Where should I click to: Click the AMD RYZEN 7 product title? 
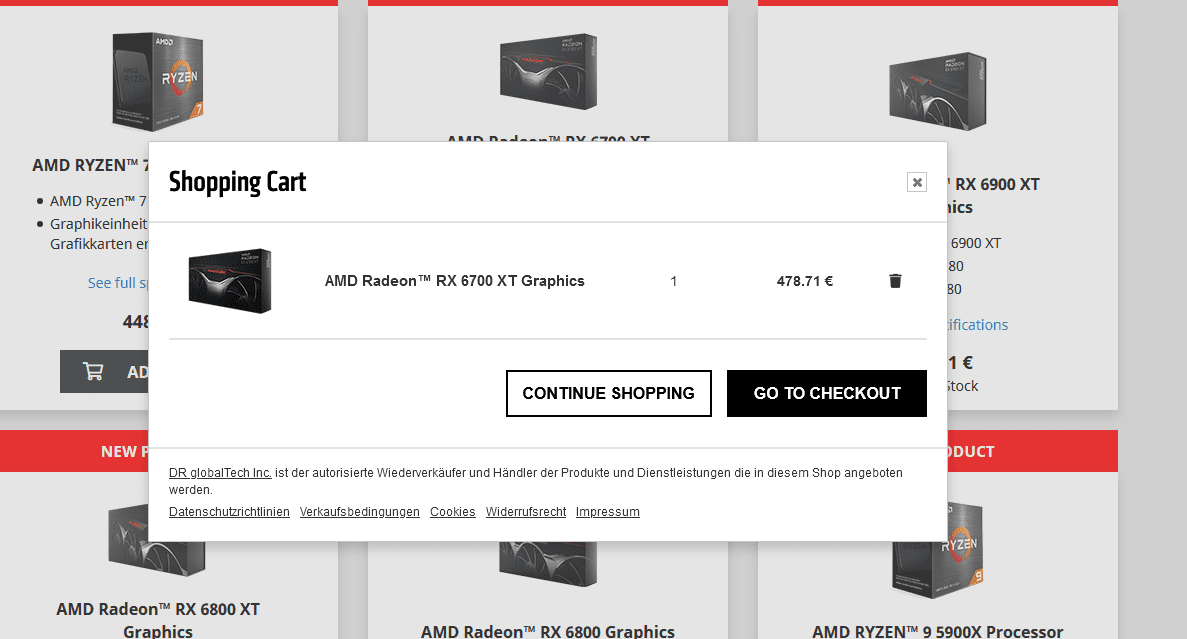click(90, 165)
